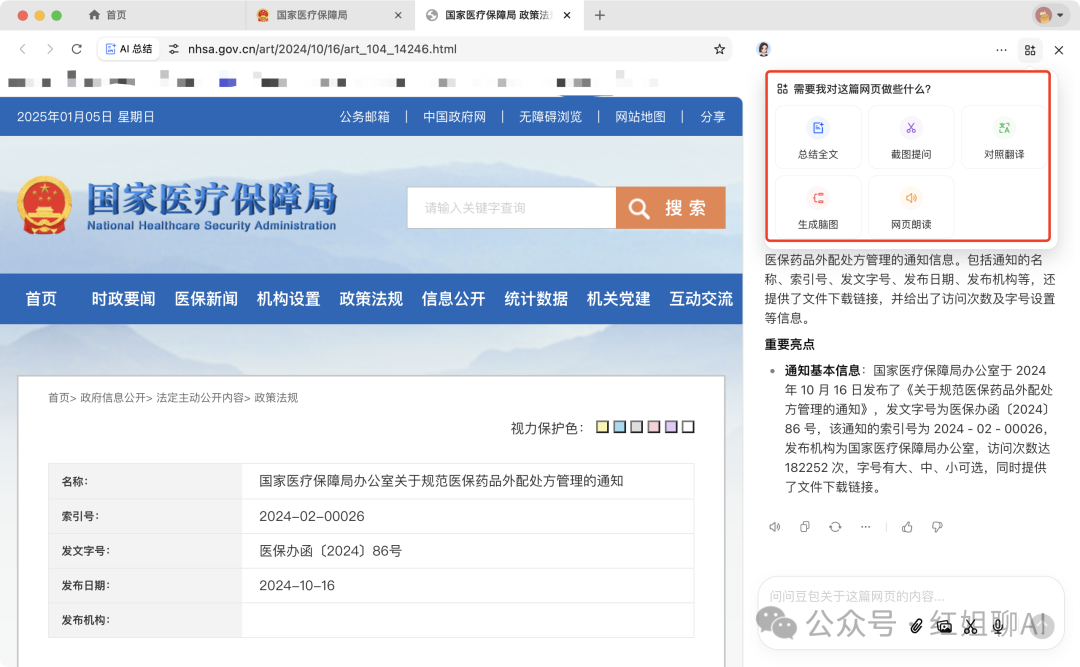This screenshot has height=667, width=1080.
Task: Click 首页 in the breadcrumb
Action: 59,398
